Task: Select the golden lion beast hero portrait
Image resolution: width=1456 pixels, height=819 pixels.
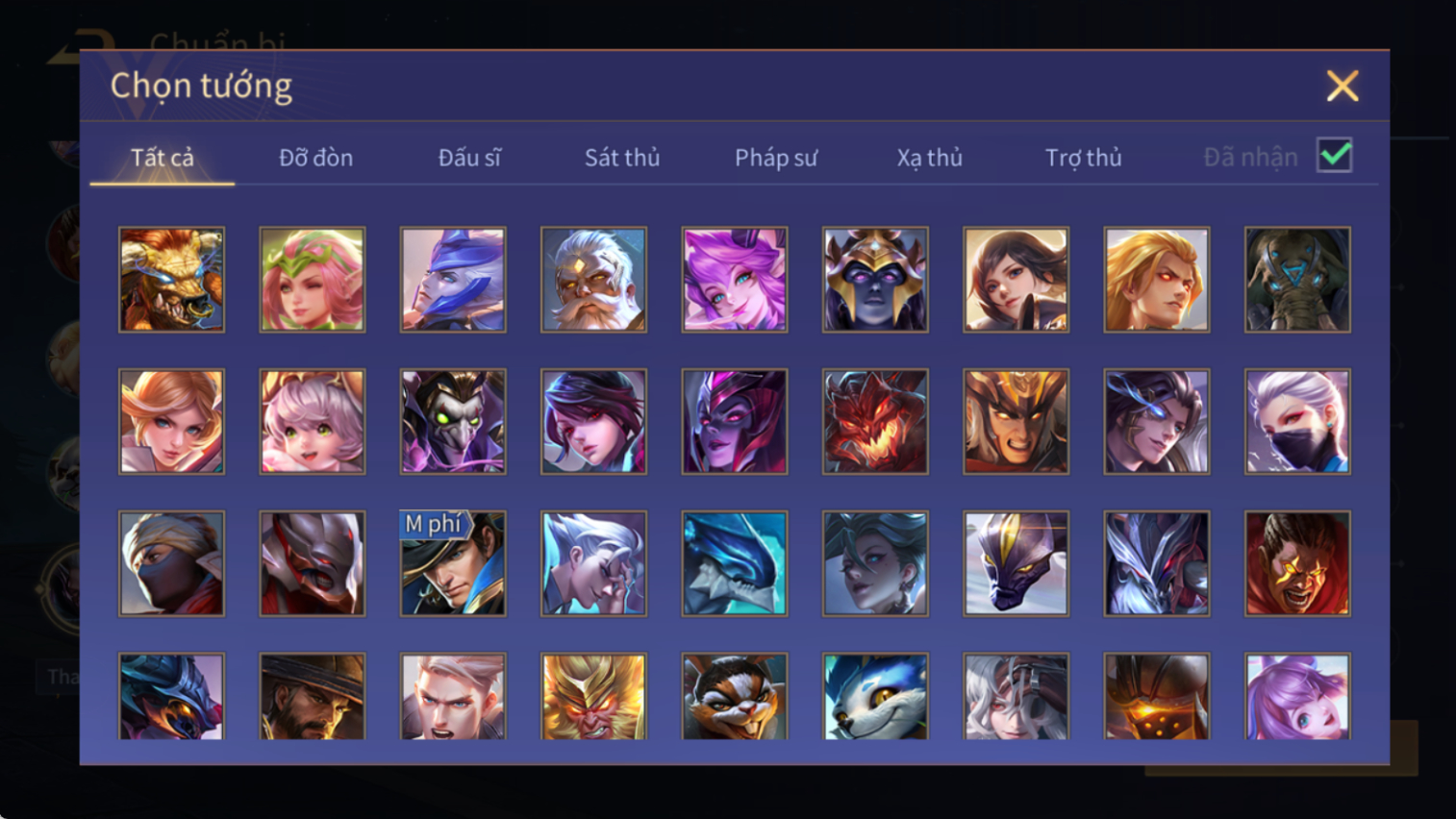Action: [x=171, y=280]
